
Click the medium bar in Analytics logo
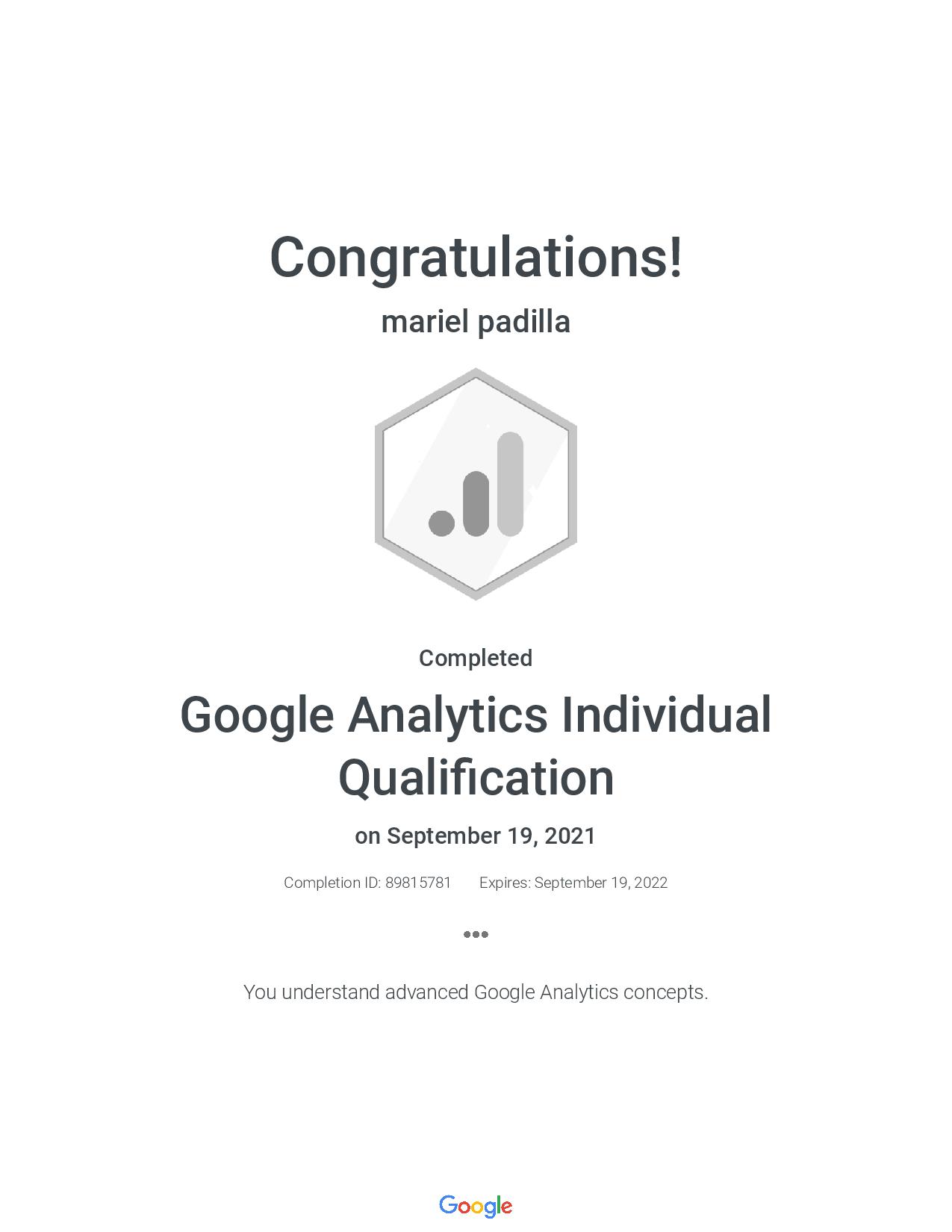click(476, 503)
